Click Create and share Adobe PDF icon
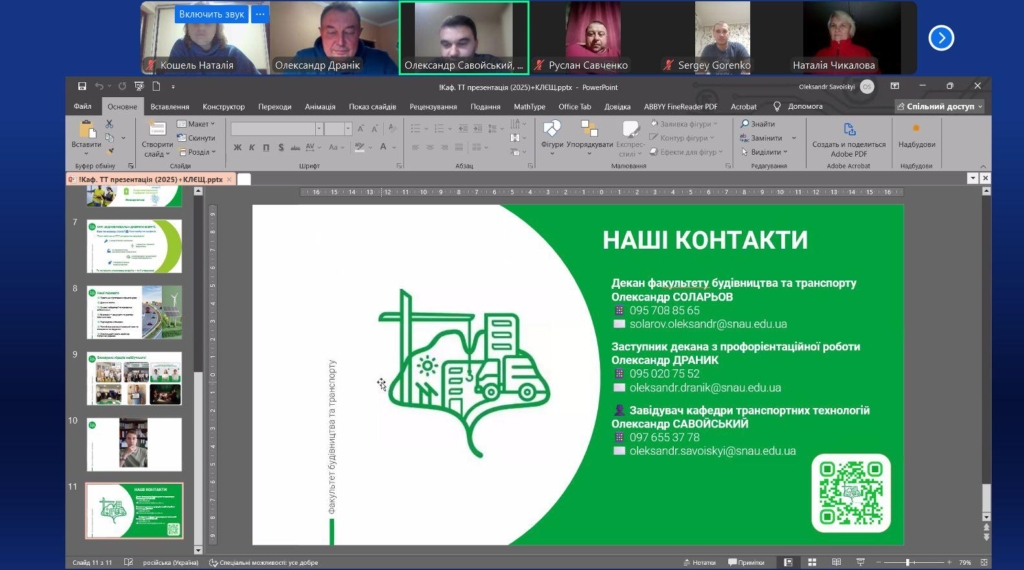The image size is (1024, 570). [848, 131]
